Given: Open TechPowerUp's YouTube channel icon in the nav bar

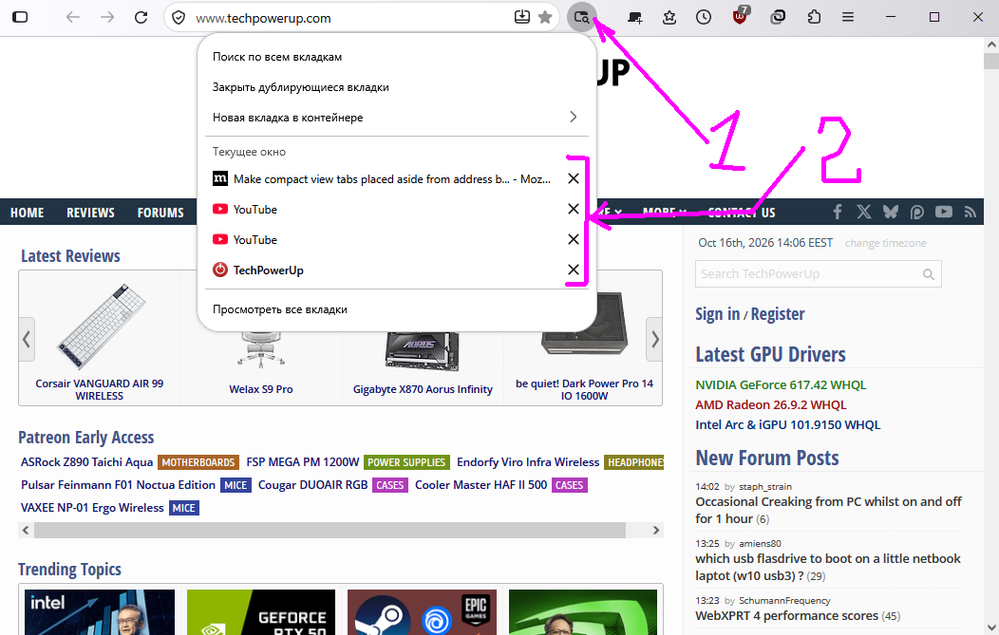Looking at the screenshot, I should click(944, 211).
